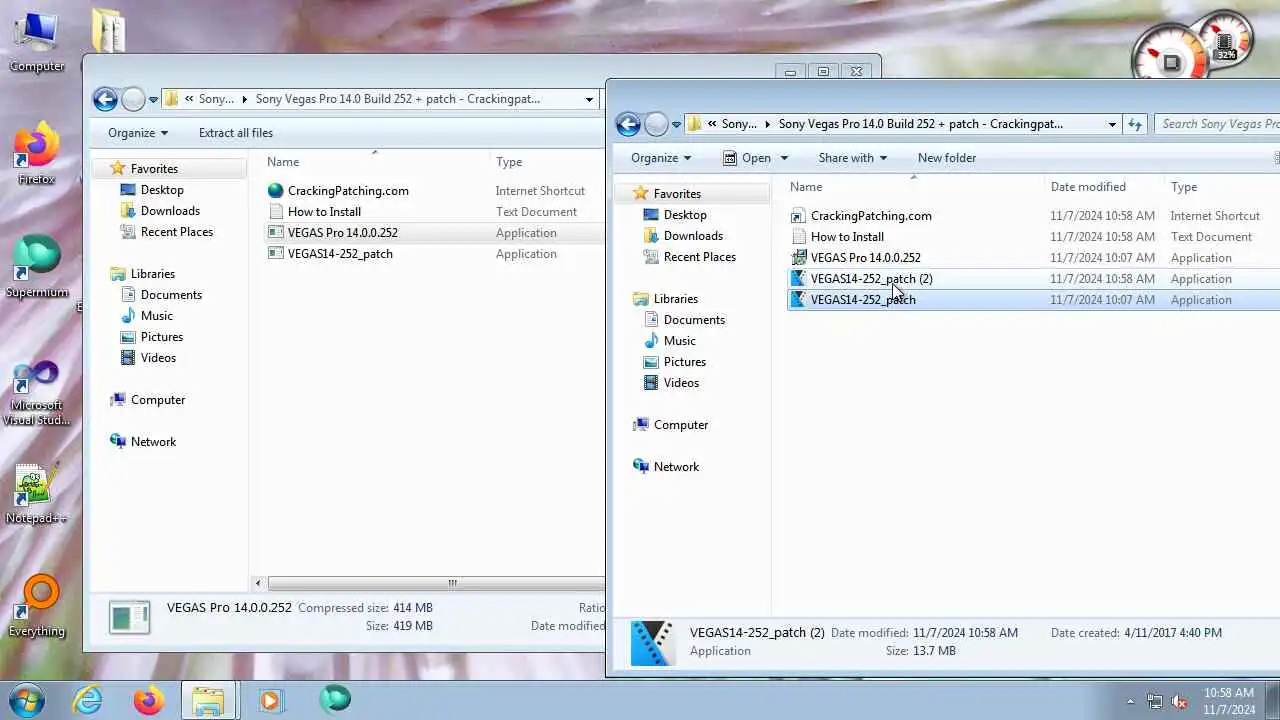1280x720 pixels.
Task: Click Extract all files in rear window
Action: 236,133
